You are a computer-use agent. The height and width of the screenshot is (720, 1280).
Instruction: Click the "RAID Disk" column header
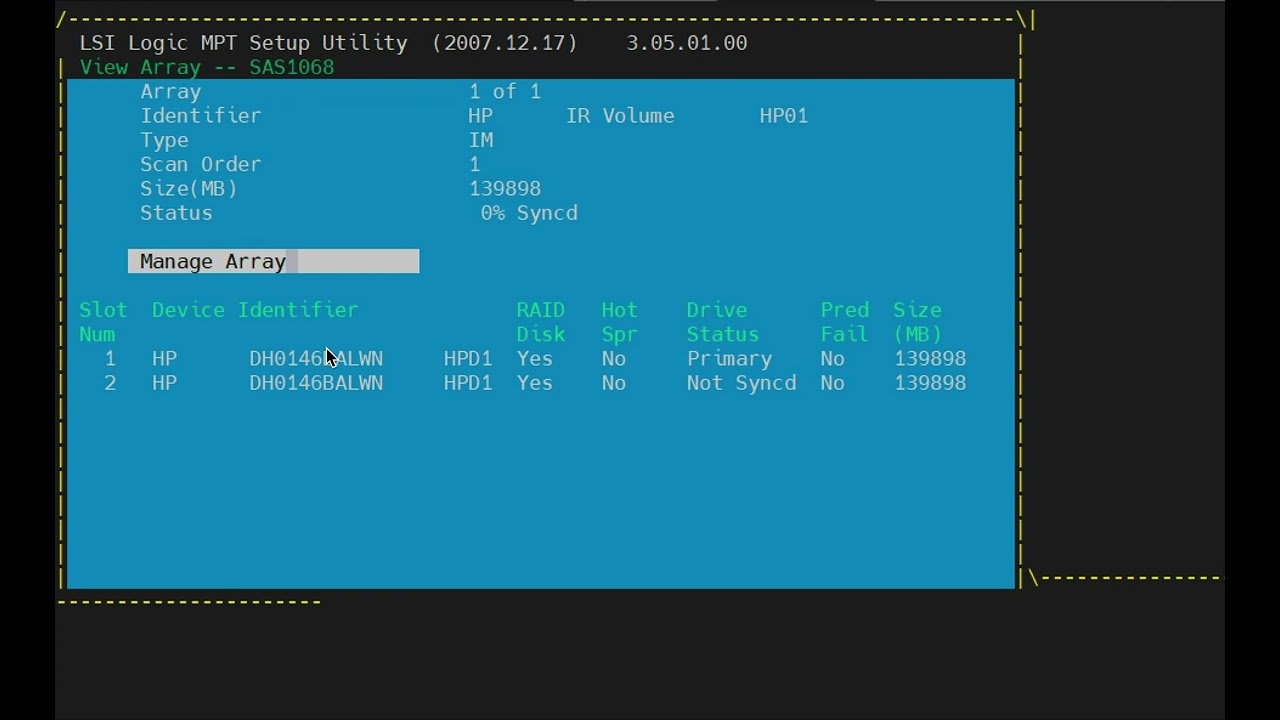(541, 322)
